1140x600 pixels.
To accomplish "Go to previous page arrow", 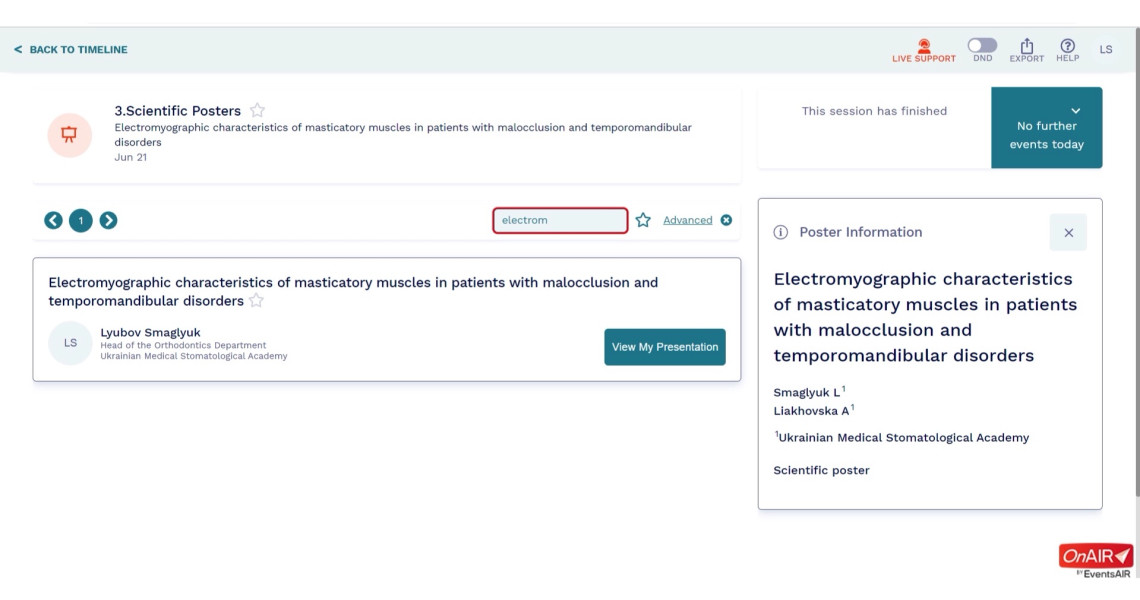I will click(x=53, y=220).
